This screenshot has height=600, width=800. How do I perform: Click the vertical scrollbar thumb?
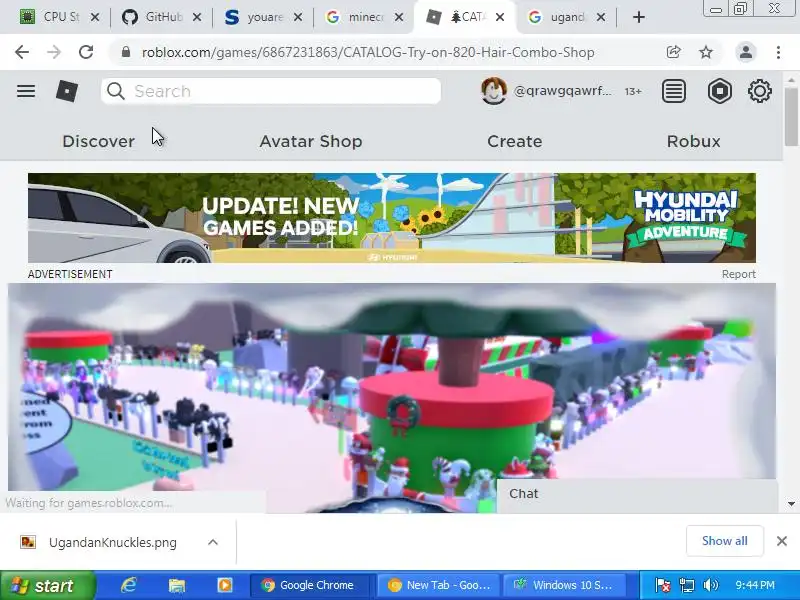[x=791, y=117]
